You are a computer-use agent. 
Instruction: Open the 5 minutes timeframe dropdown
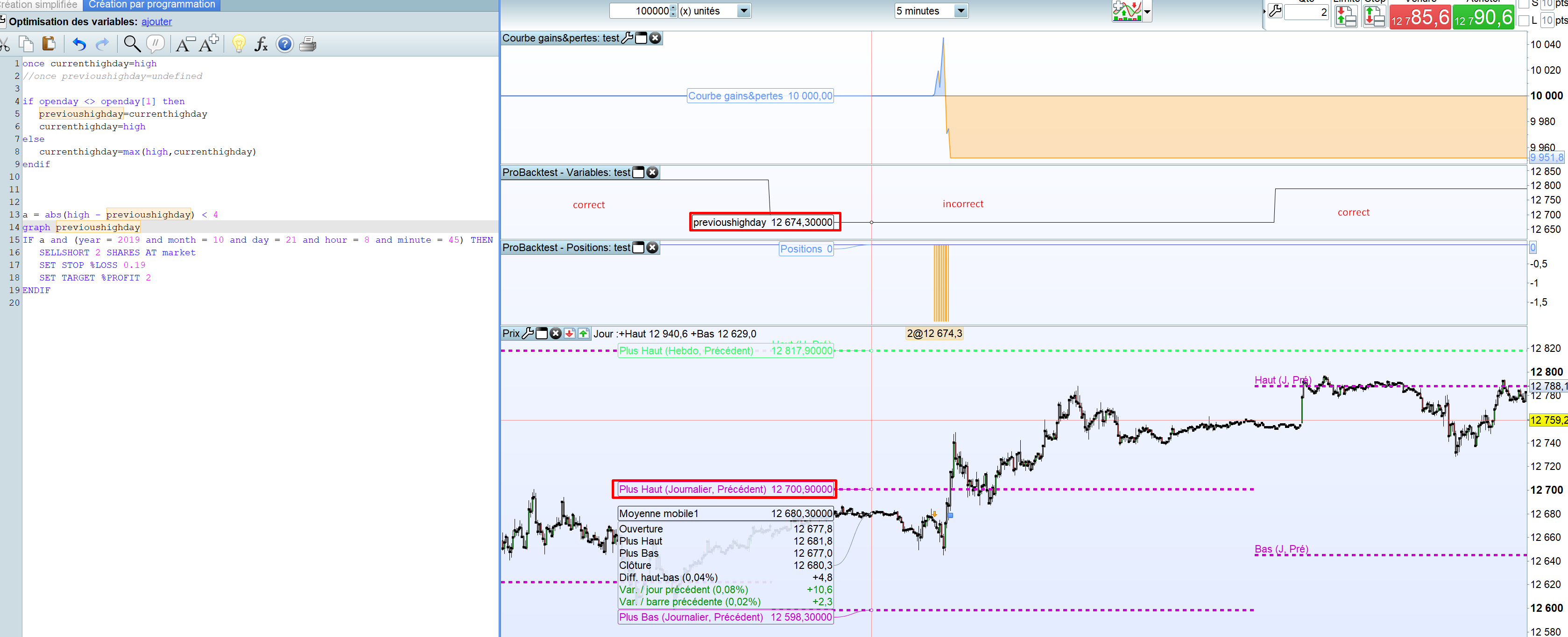pos(961,11)
